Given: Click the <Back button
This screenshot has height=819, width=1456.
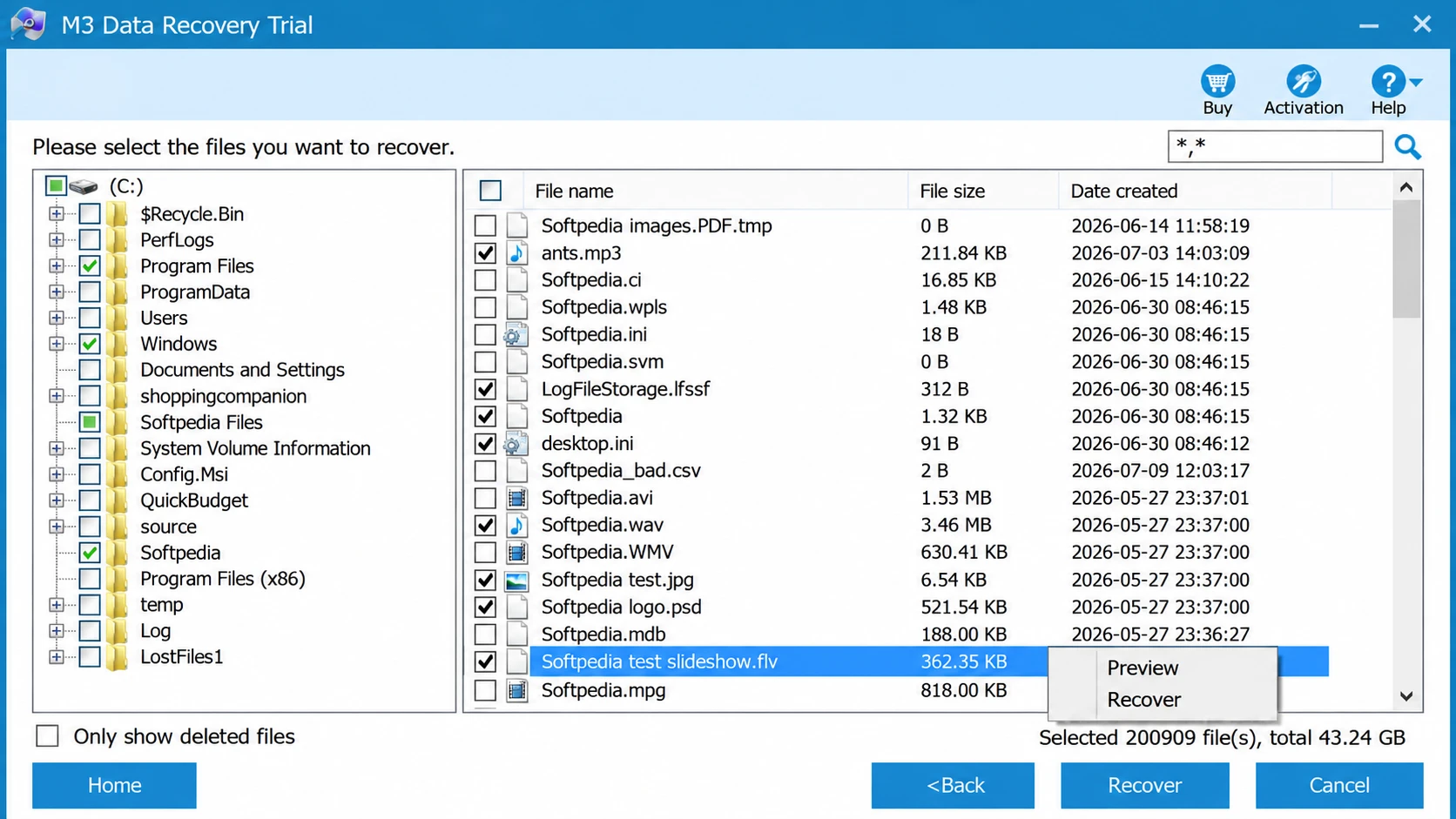Looking at the screenshot, I should coord(953,785).
